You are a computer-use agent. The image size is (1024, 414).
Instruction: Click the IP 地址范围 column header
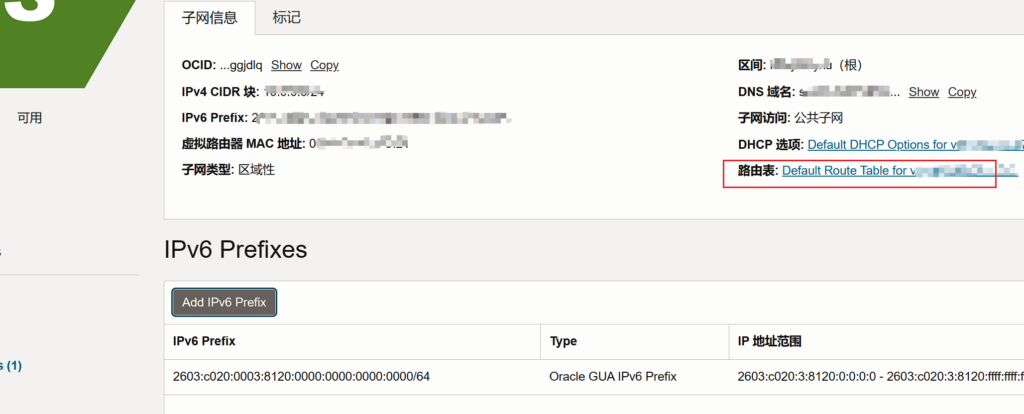tap(770, 342)
